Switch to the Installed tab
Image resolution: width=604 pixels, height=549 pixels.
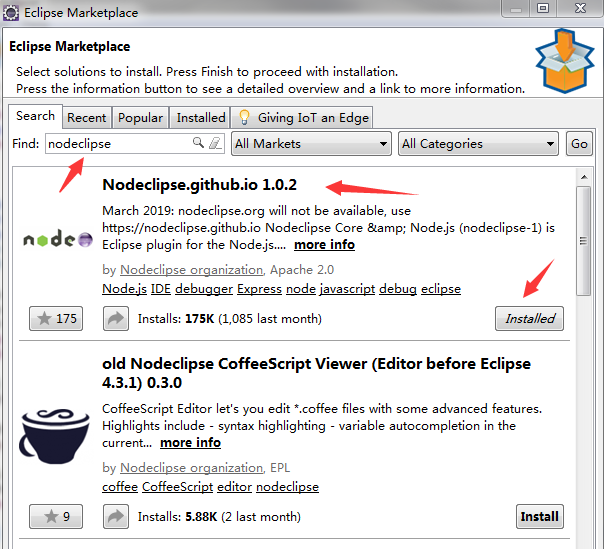tap(201, 118)
